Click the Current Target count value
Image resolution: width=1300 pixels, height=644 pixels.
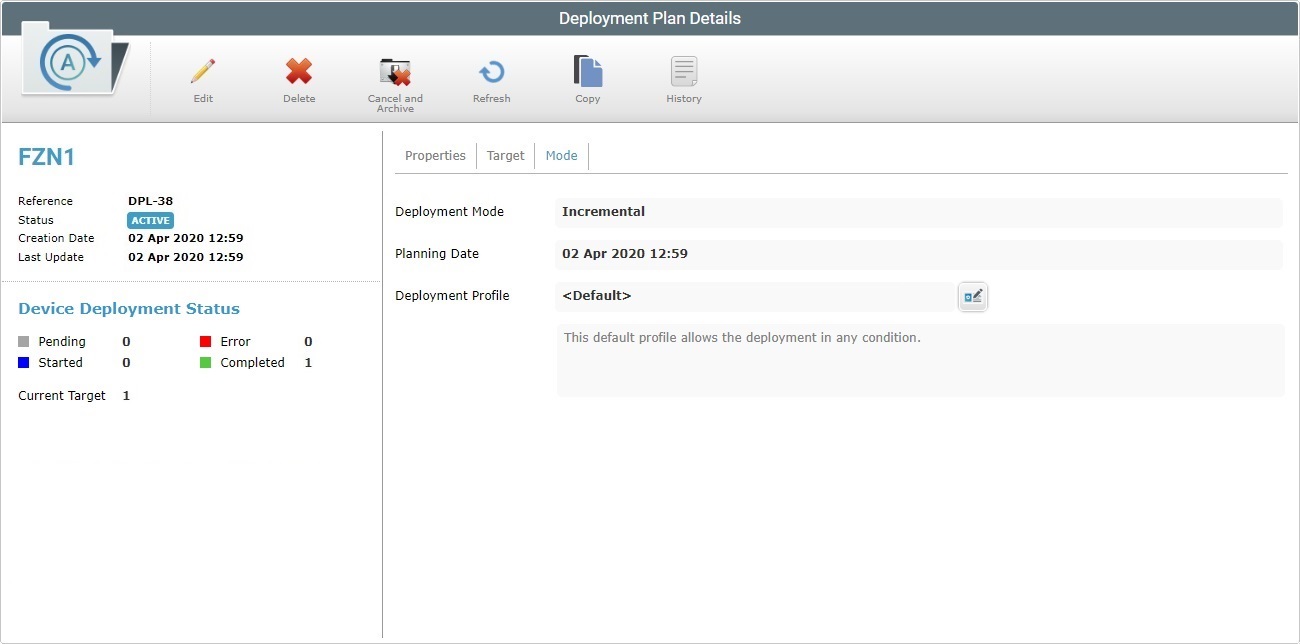coord(125,395)
